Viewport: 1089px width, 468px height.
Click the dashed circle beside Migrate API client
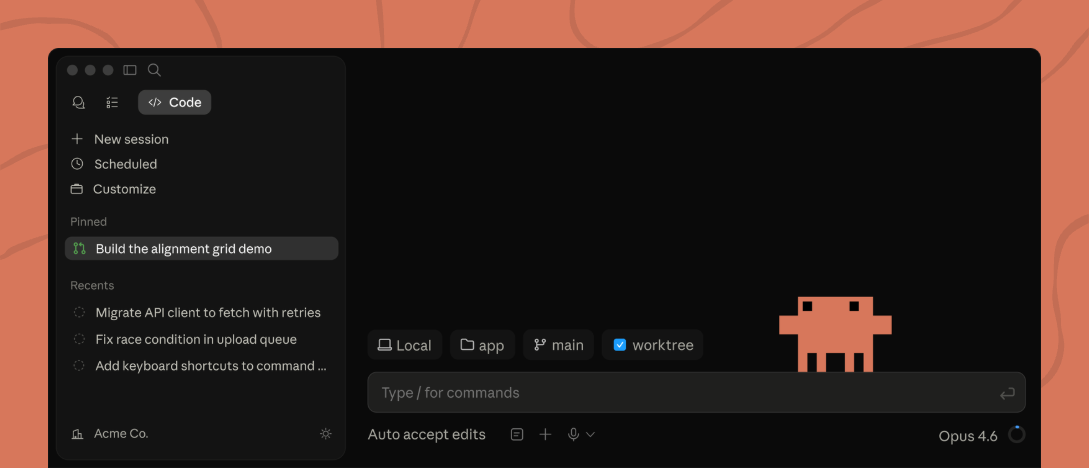click(79, 312)
